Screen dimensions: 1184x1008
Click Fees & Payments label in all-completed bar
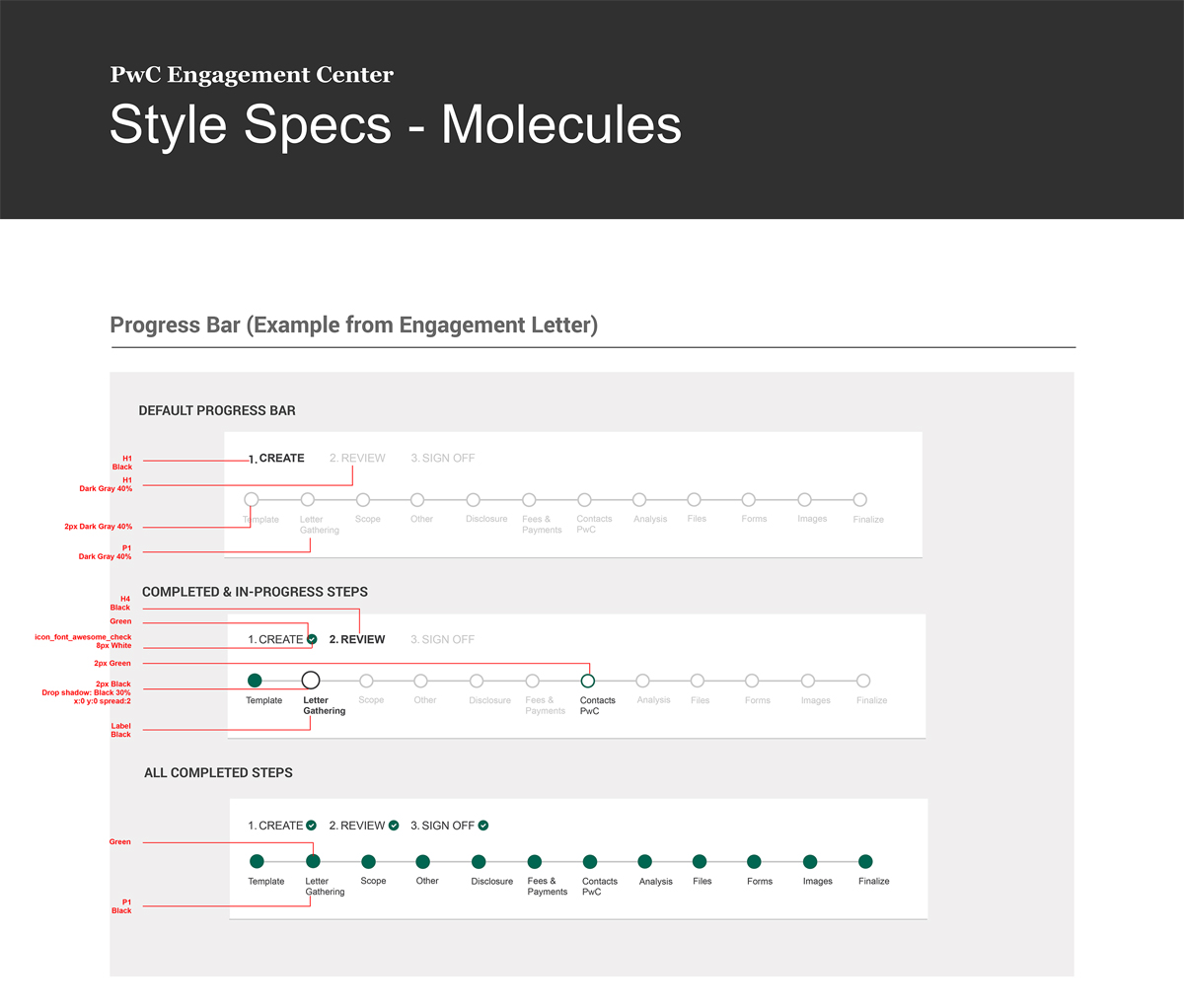pyautogui.click(x=547, y=887)
